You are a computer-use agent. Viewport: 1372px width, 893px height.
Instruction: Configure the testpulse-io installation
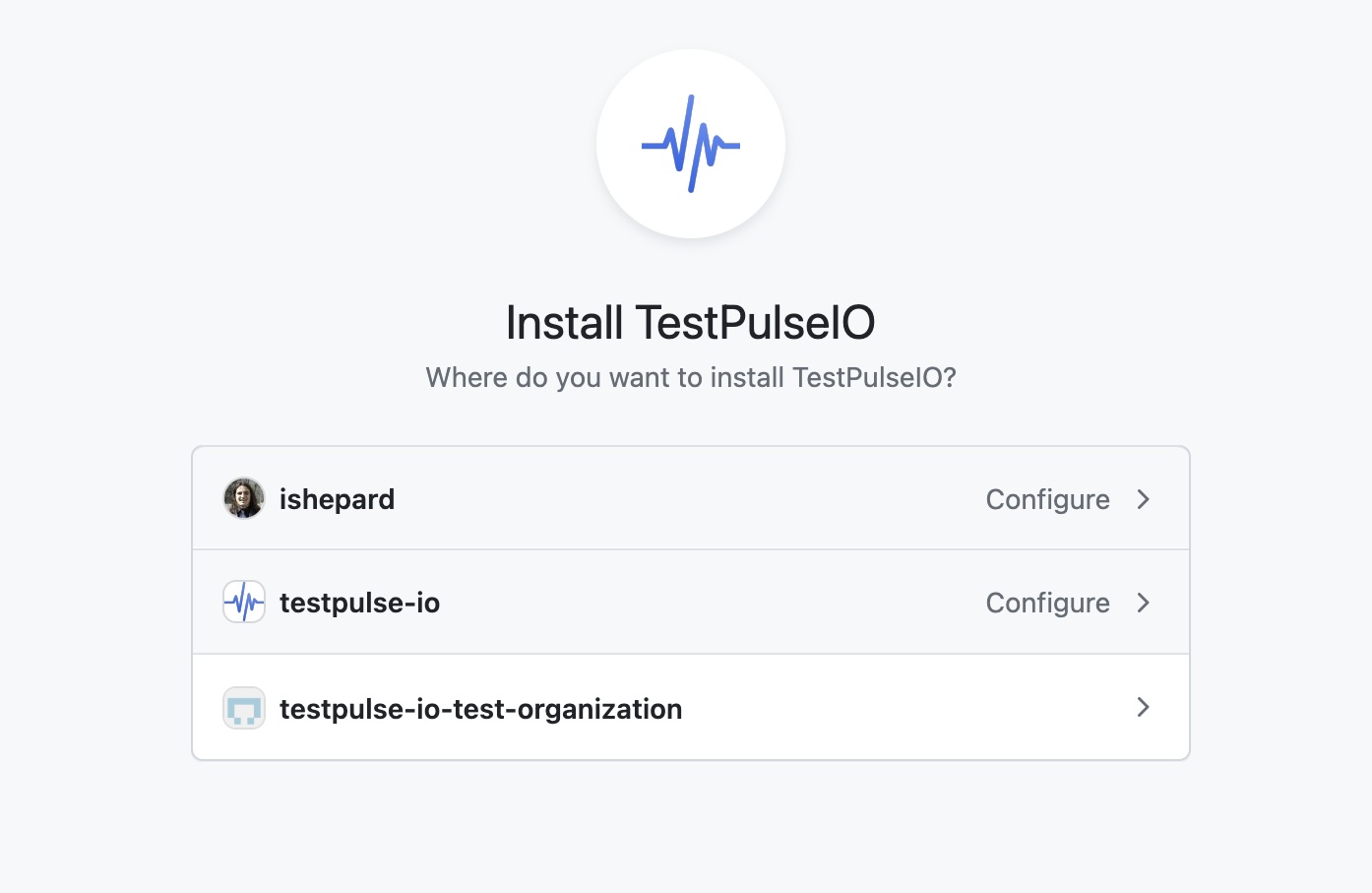[1047, 603]
